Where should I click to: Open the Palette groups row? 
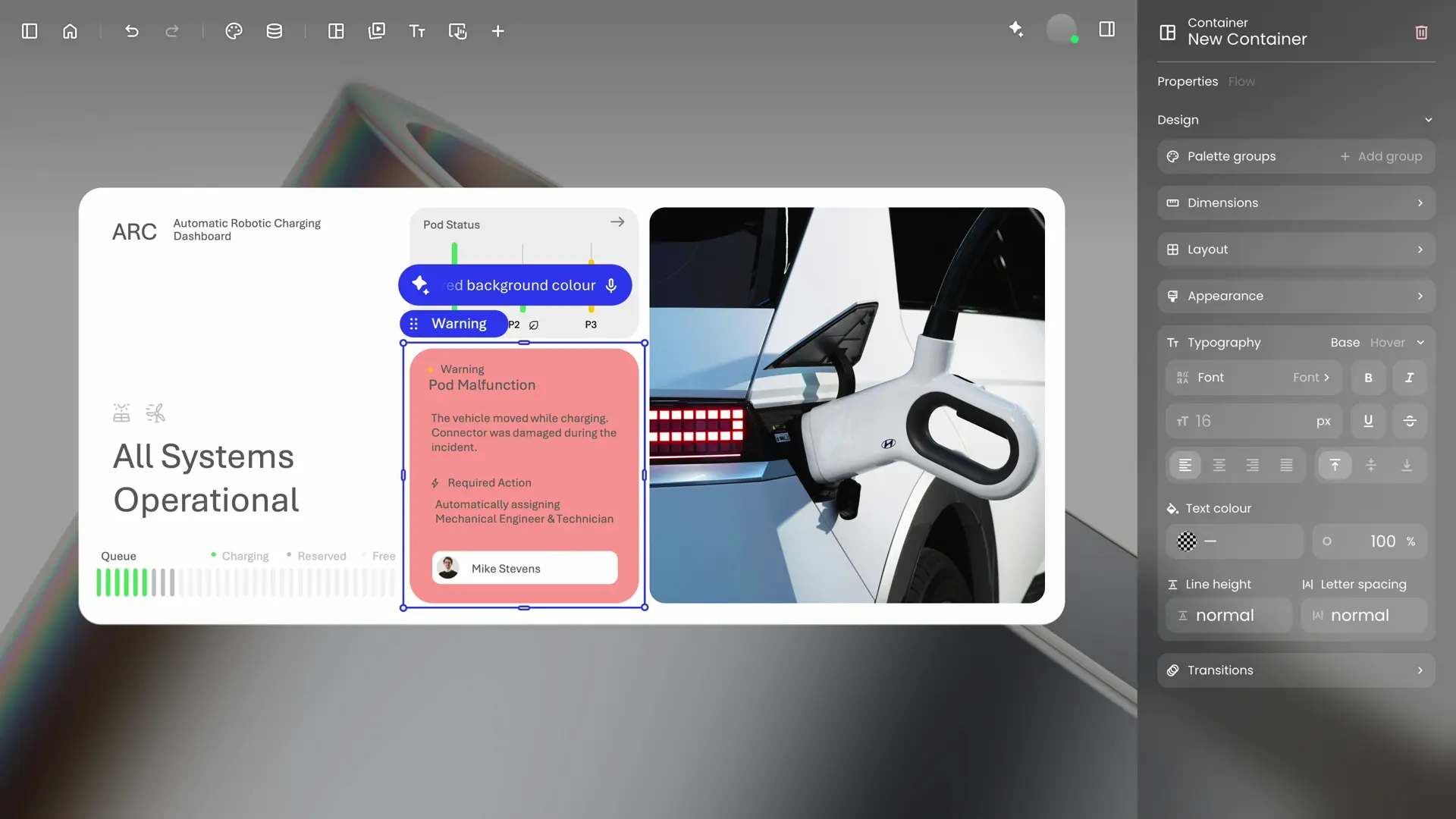[1296, 156]
